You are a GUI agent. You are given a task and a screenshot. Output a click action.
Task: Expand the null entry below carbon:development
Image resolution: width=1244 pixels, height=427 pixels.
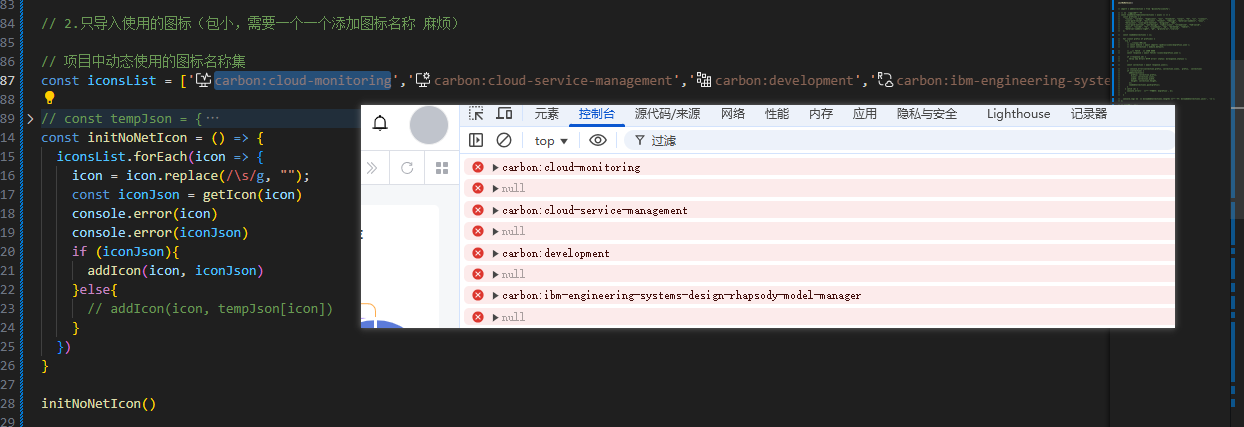[x=496, y=274]
